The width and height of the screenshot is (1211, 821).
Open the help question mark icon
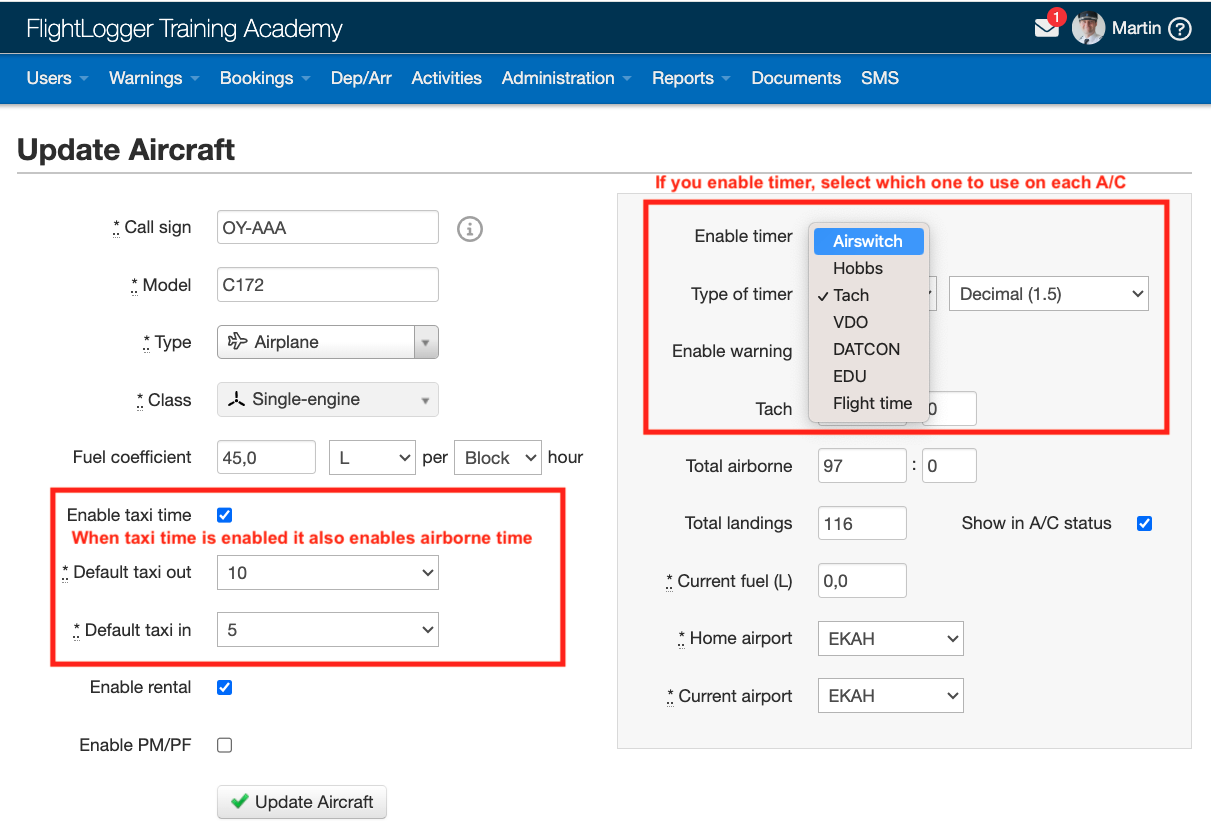click(1180, 28)
